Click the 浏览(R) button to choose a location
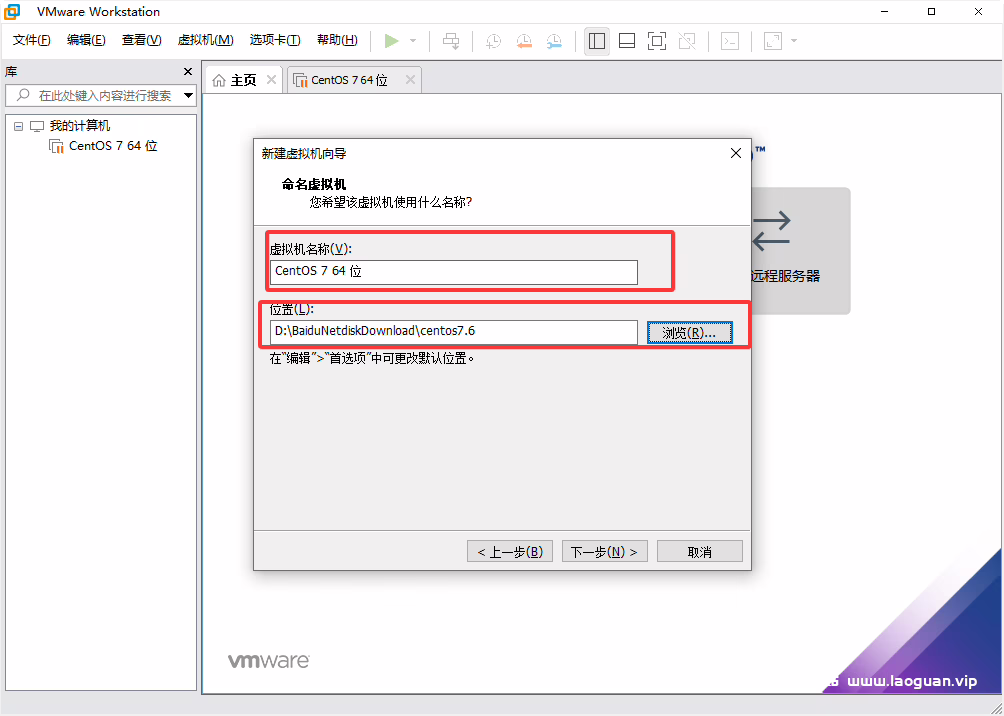This screenshot has width=1004, height=716. coord(690,331)
